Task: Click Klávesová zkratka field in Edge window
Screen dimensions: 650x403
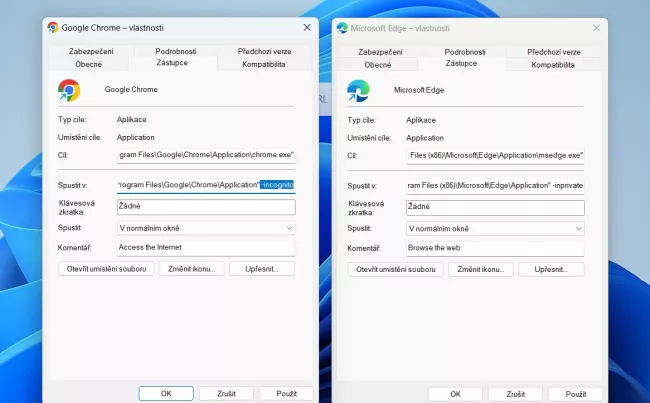Action: click(x=495, y=207)
